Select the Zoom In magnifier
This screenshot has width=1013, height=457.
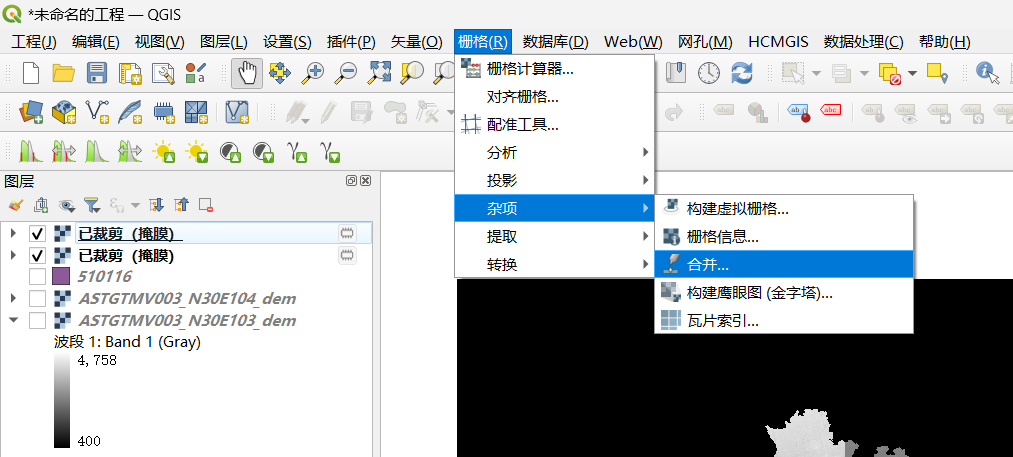(x=313, y=73)
